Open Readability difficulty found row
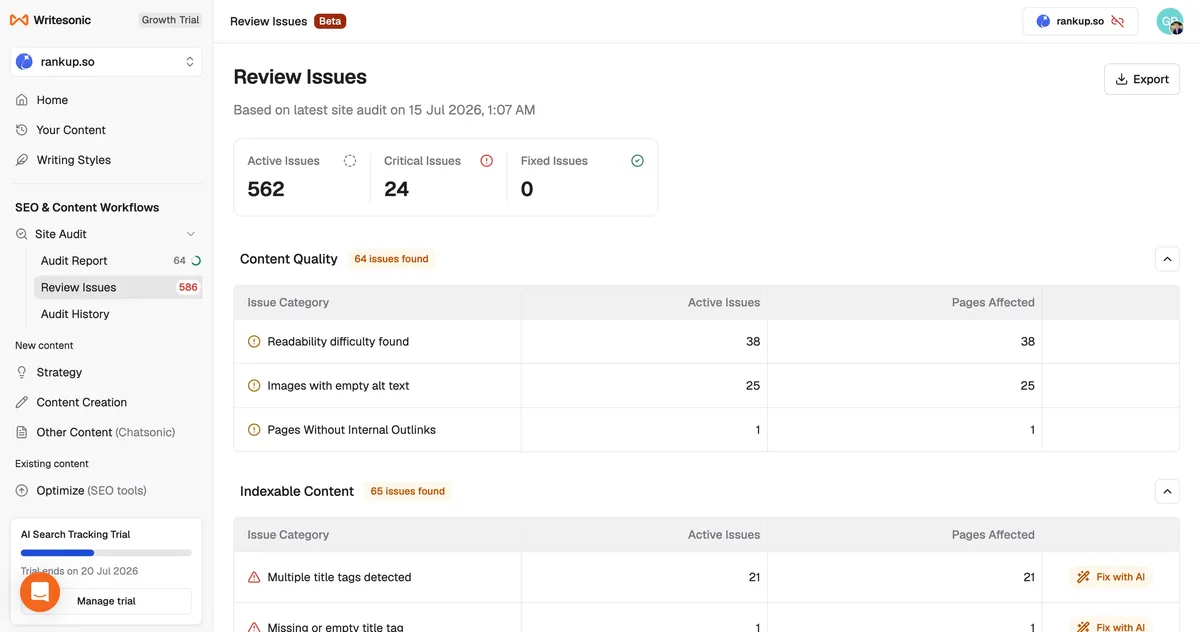The image size is (1200, 632). click(707, 341)
